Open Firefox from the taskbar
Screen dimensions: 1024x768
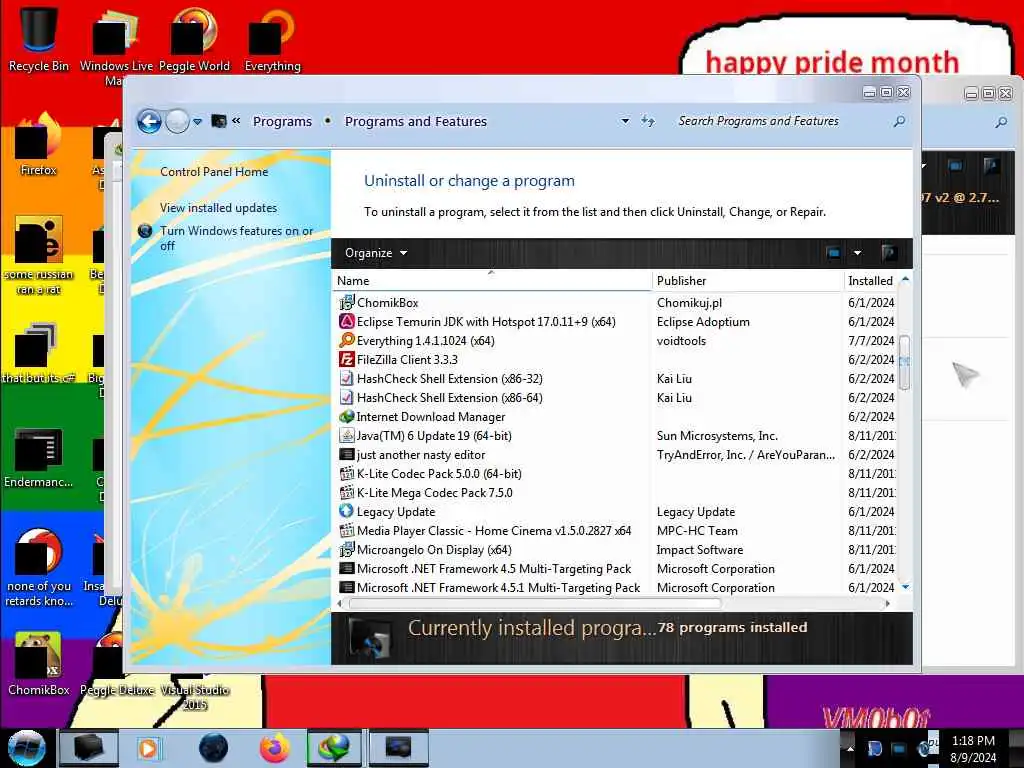274,748
